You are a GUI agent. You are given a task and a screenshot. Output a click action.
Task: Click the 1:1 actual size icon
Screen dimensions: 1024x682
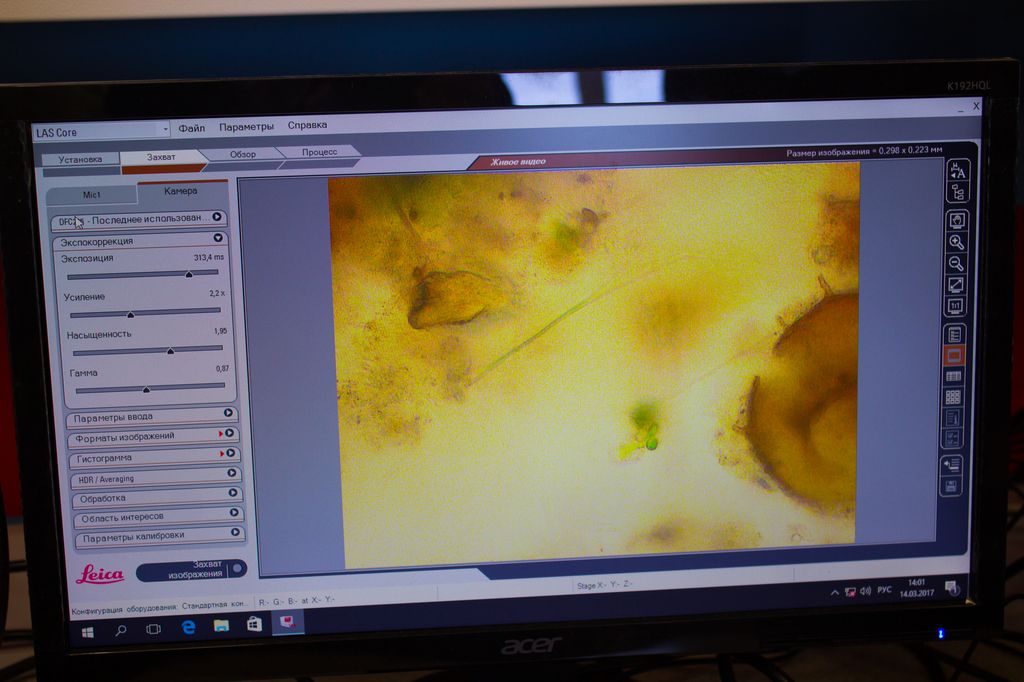tap(955, 305)
